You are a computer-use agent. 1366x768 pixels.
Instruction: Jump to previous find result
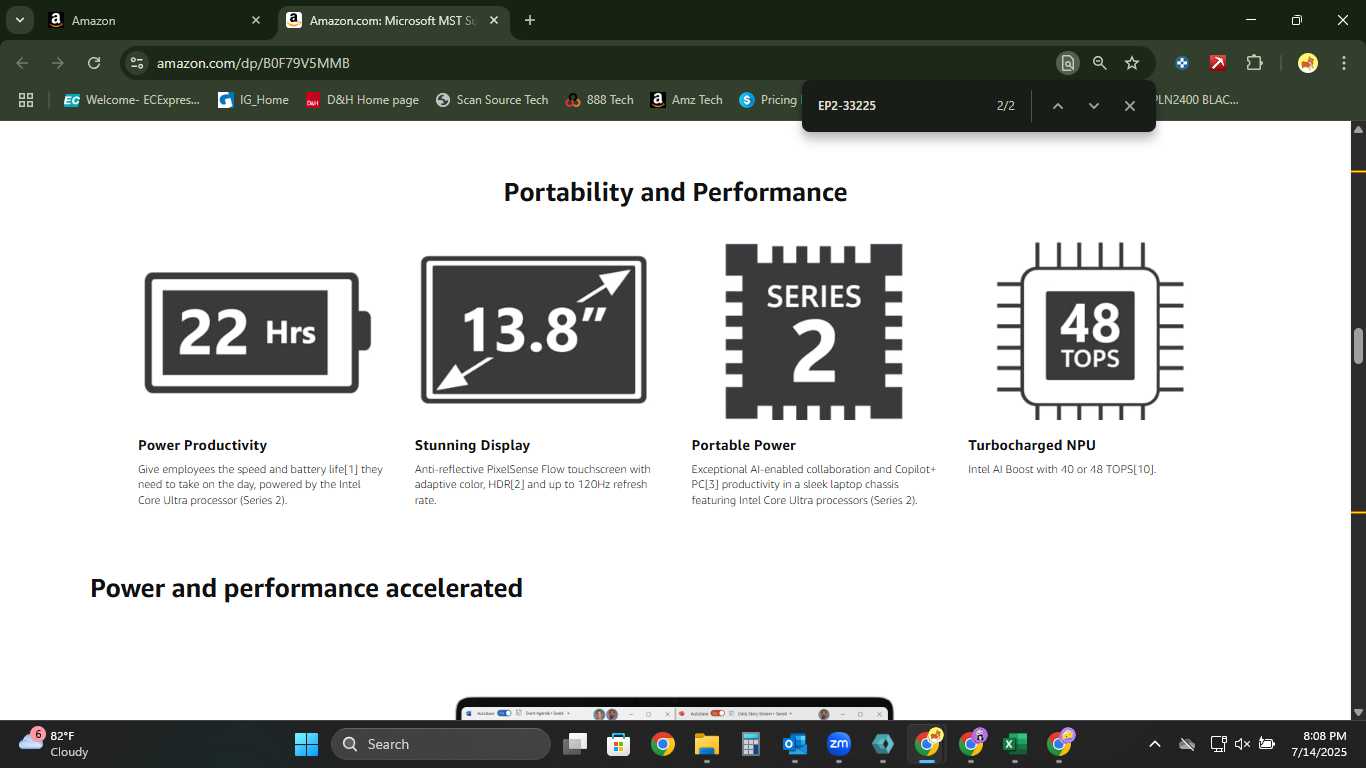[x=1057, y=106]
